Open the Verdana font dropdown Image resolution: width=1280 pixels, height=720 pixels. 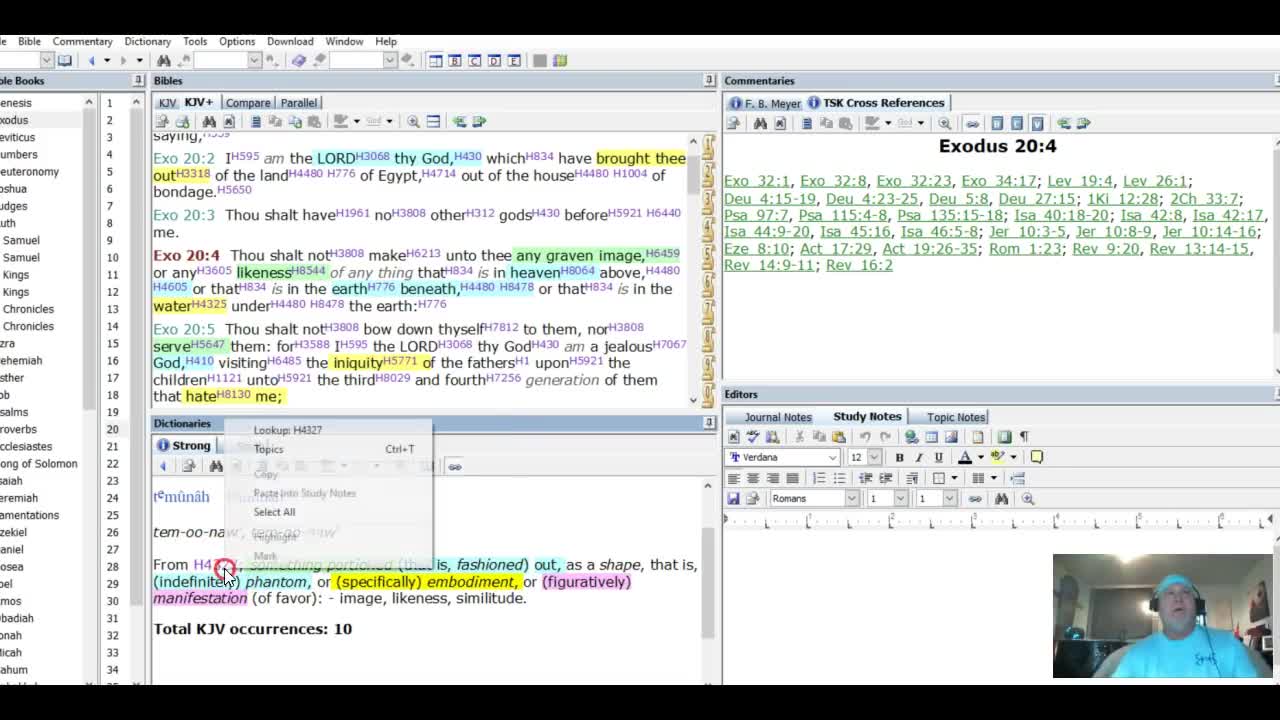[832, 457]
